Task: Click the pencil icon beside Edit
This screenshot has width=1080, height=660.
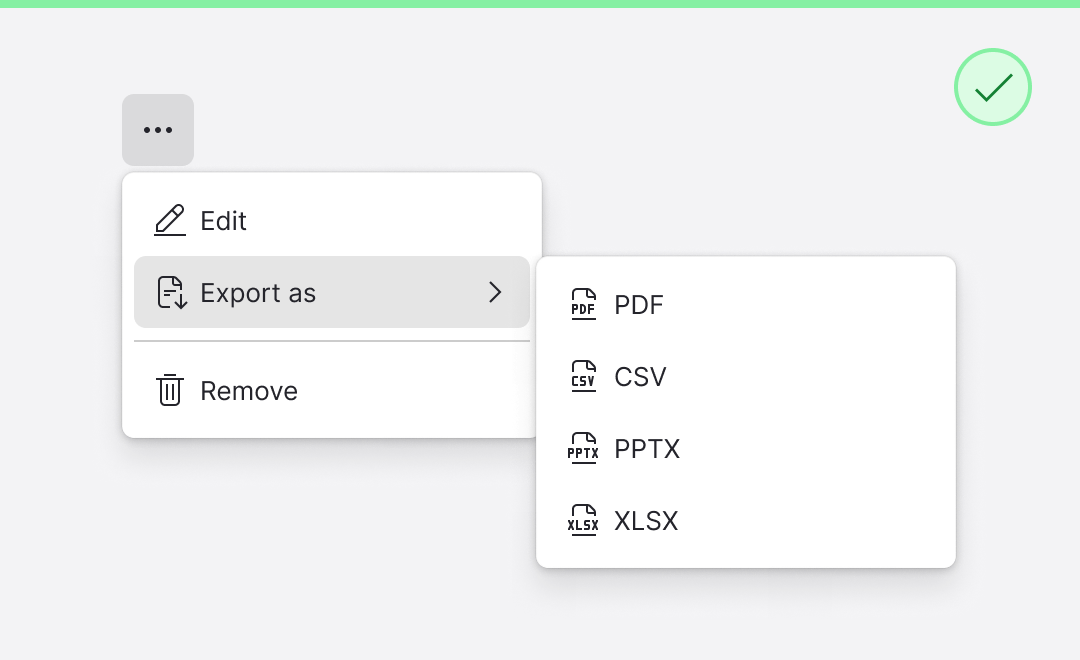Action: [170, 220]
